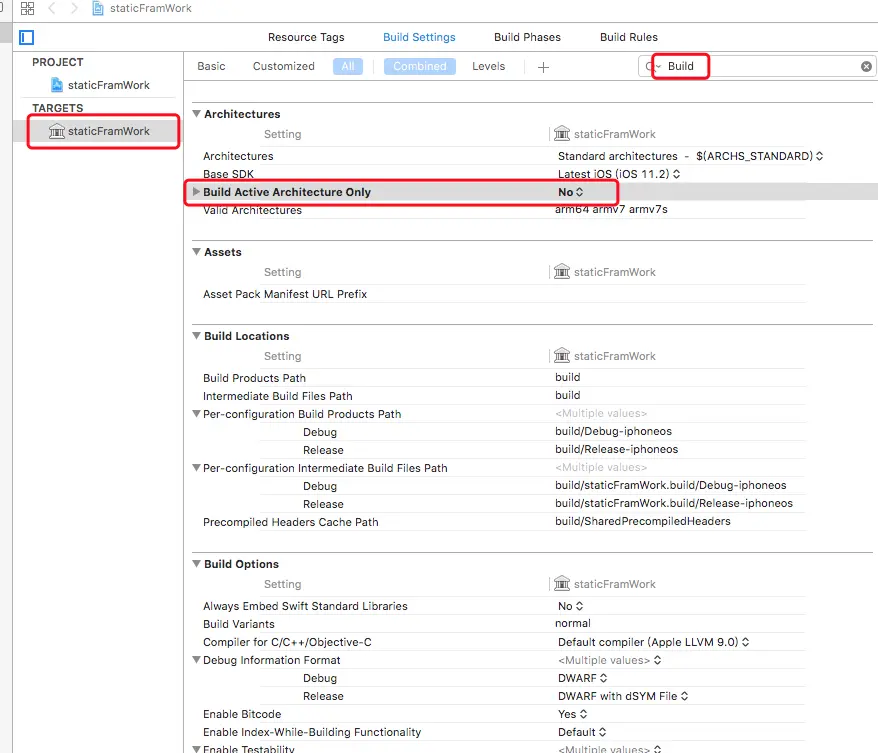Select build/staticFramWork.build/Debug-iphoneos value
The height and width of the screenshot is (753, 878).
pos(670,485)
